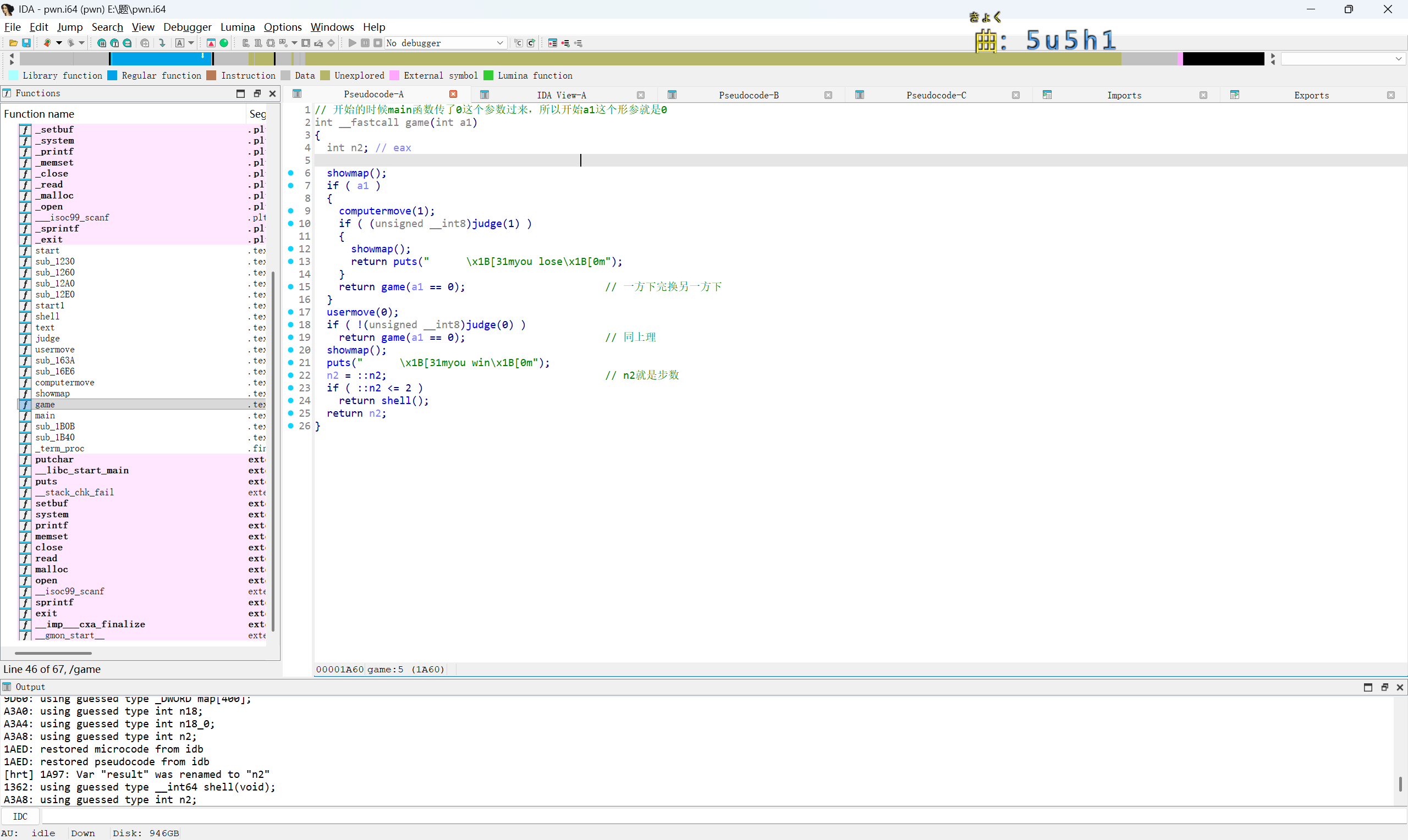Click the red up-arrow toolbar icon

(x=211, y=43)
